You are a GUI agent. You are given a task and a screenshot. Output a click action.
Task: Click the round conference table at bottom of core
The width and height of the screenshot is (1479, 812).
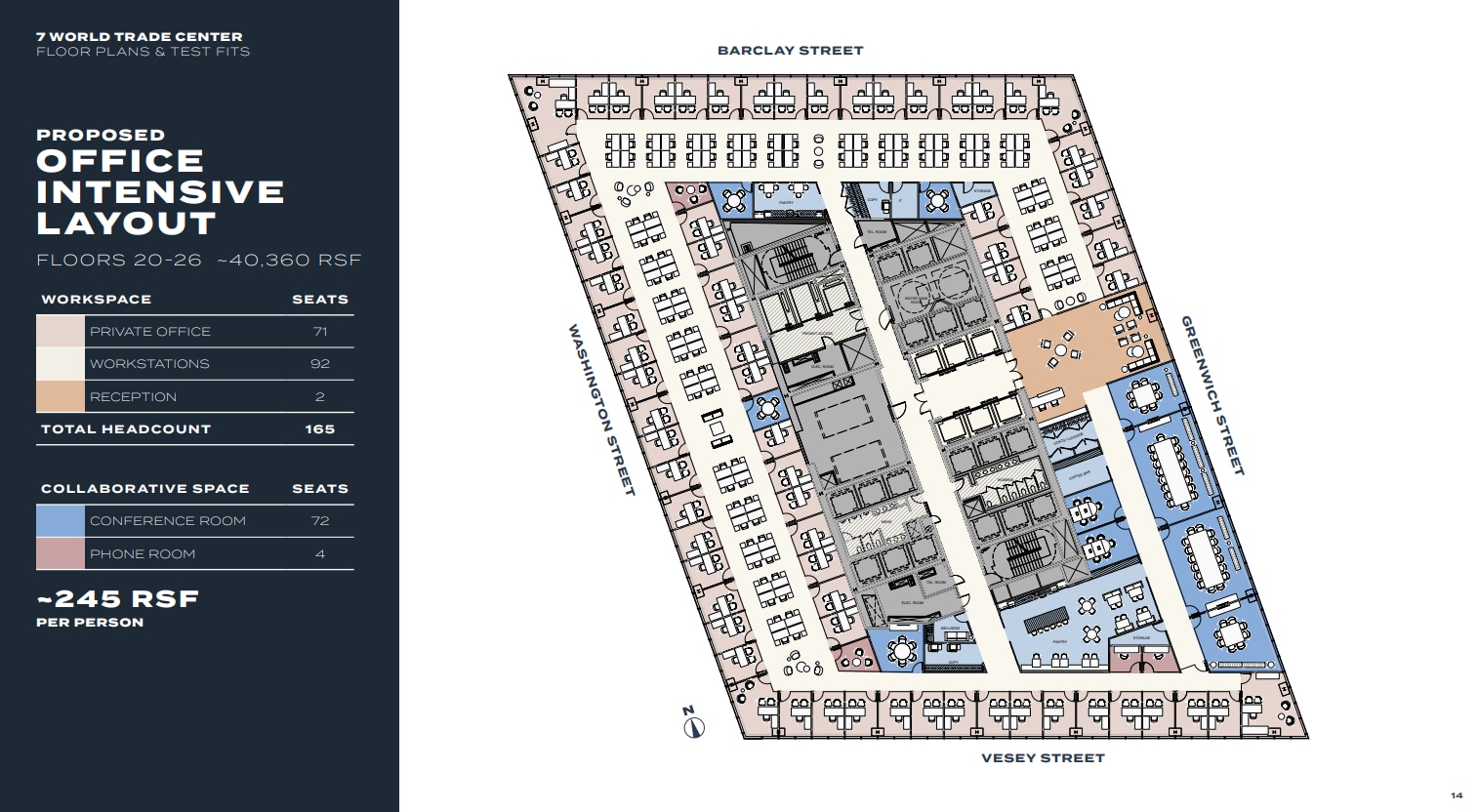pyautogui.click(x=902, y=650)
